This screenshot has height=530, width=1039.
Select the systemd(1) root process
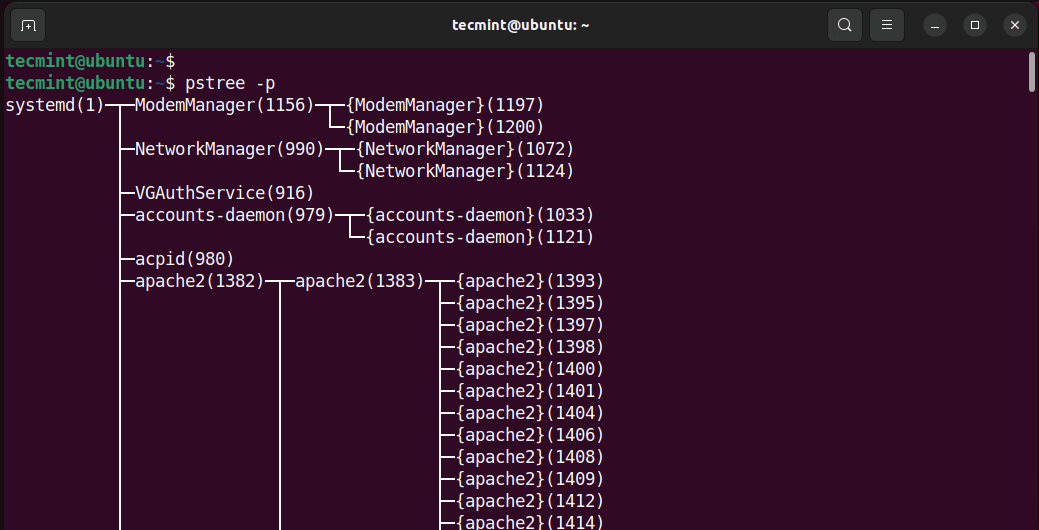point(55,105)
